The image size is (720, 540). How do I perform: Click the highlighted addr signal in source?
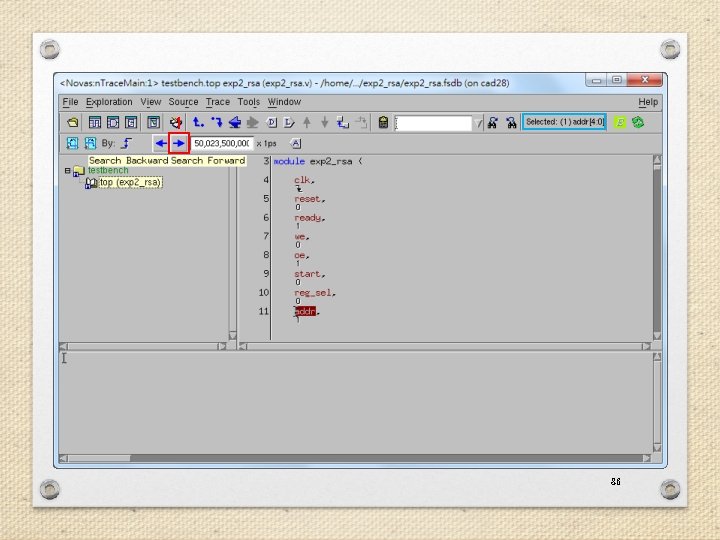click(305, 312)
